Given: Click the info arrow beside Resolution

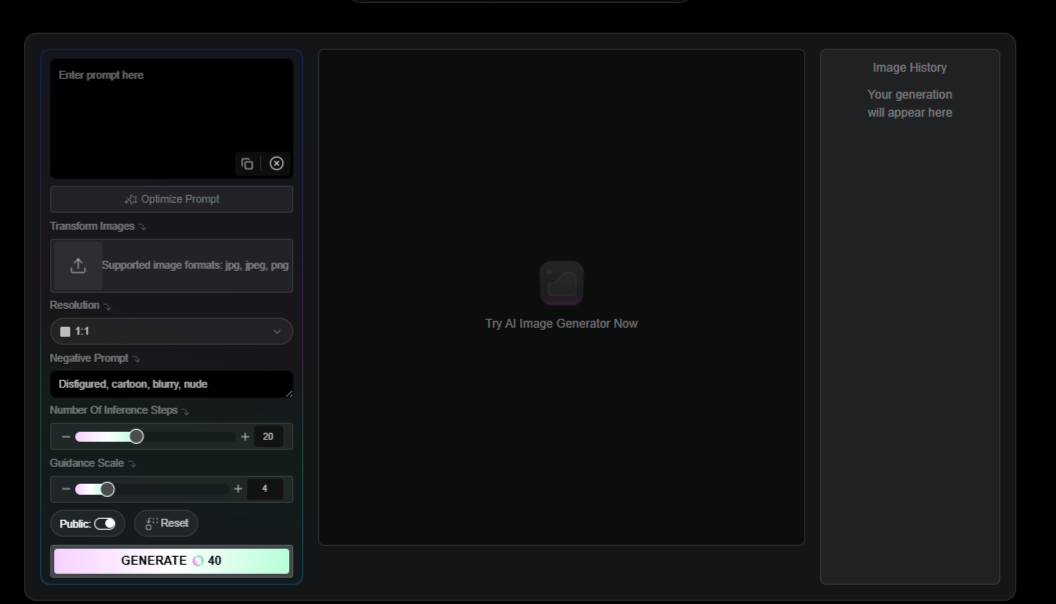Looking at the screenshot, I should coord(107,306).
